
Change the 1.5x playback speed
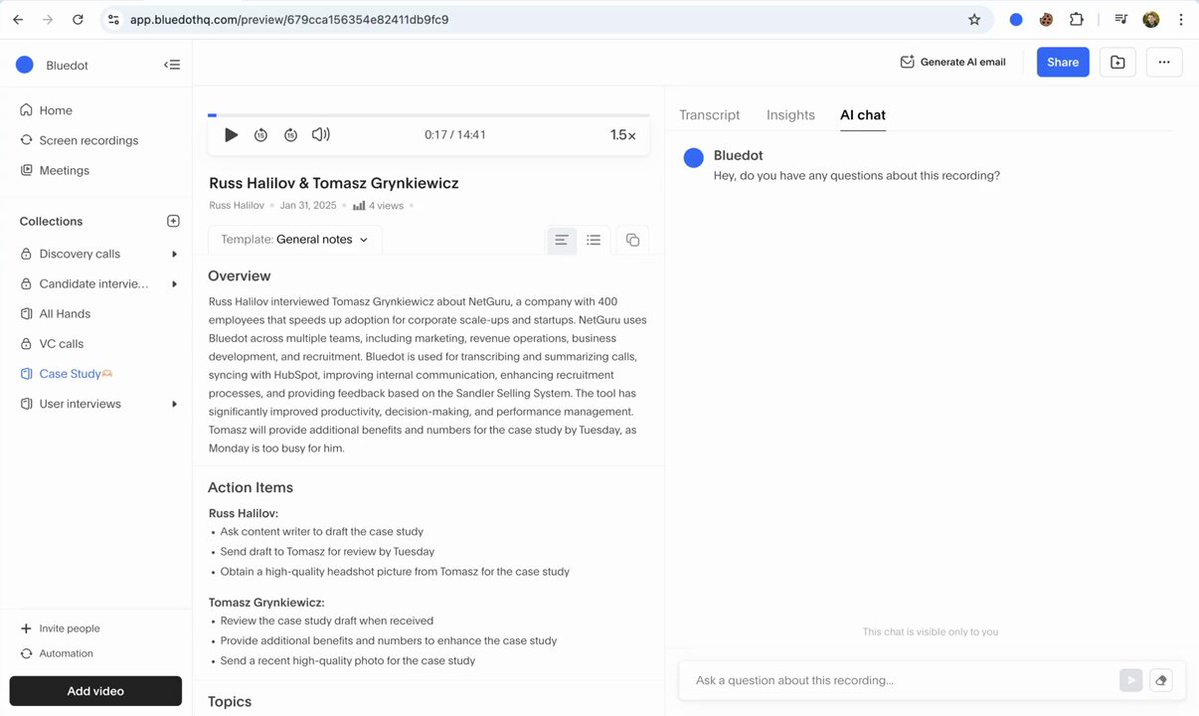tap(622, 135)
